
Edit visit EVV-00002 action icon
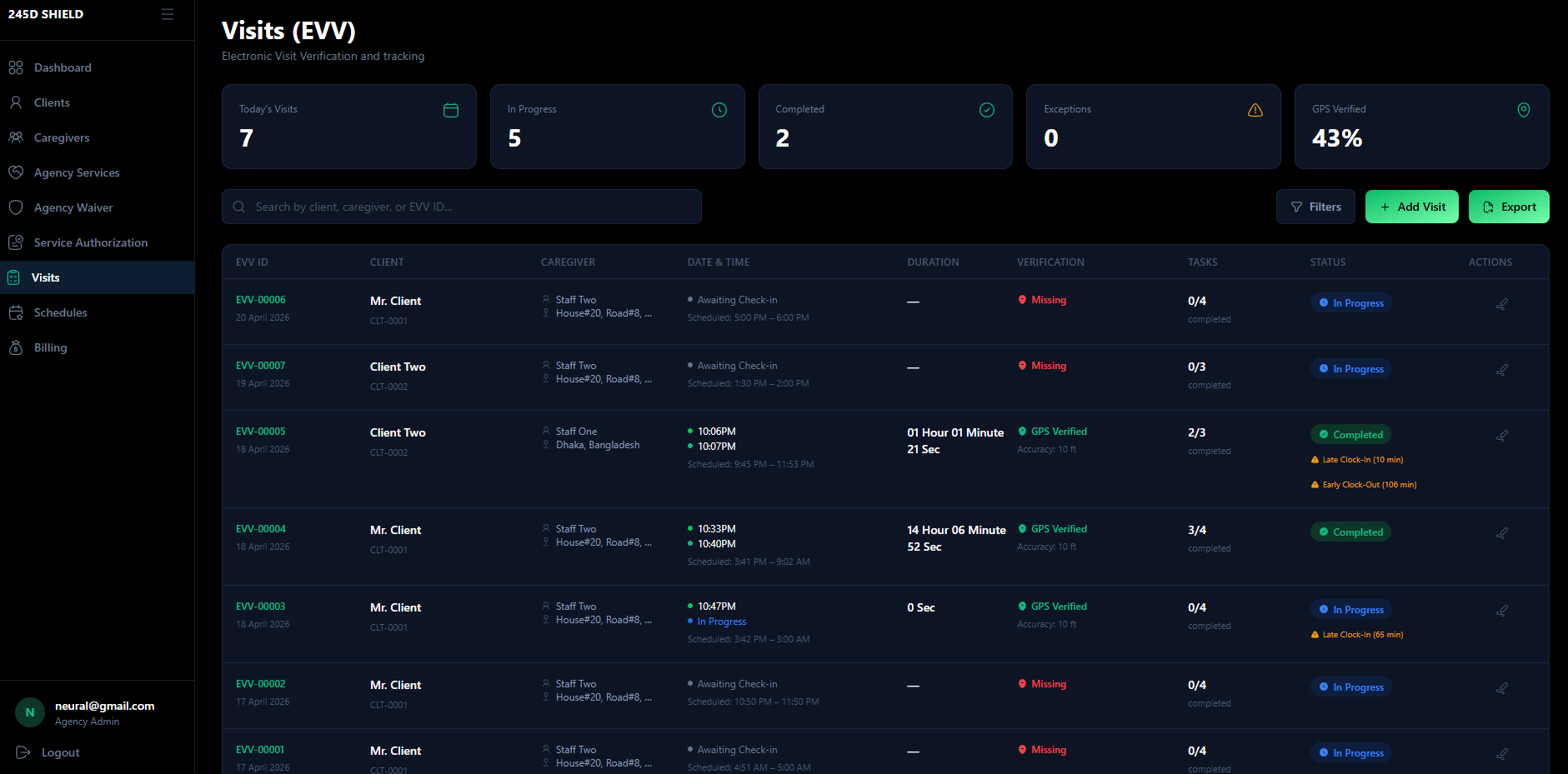coord(1501,688)
